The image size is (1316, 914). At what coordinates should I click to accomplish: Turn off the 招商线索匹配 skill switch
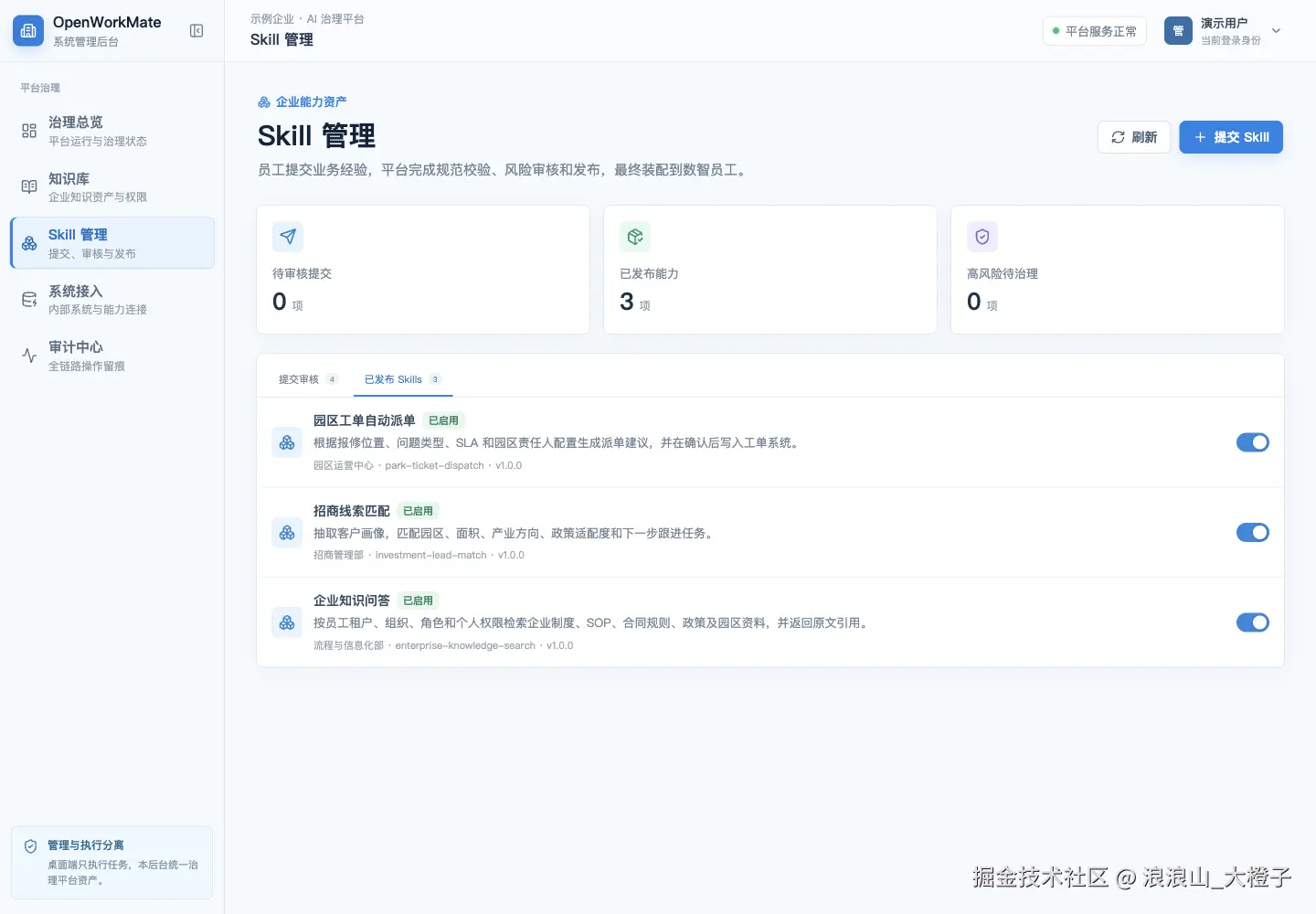point(1253,532)
